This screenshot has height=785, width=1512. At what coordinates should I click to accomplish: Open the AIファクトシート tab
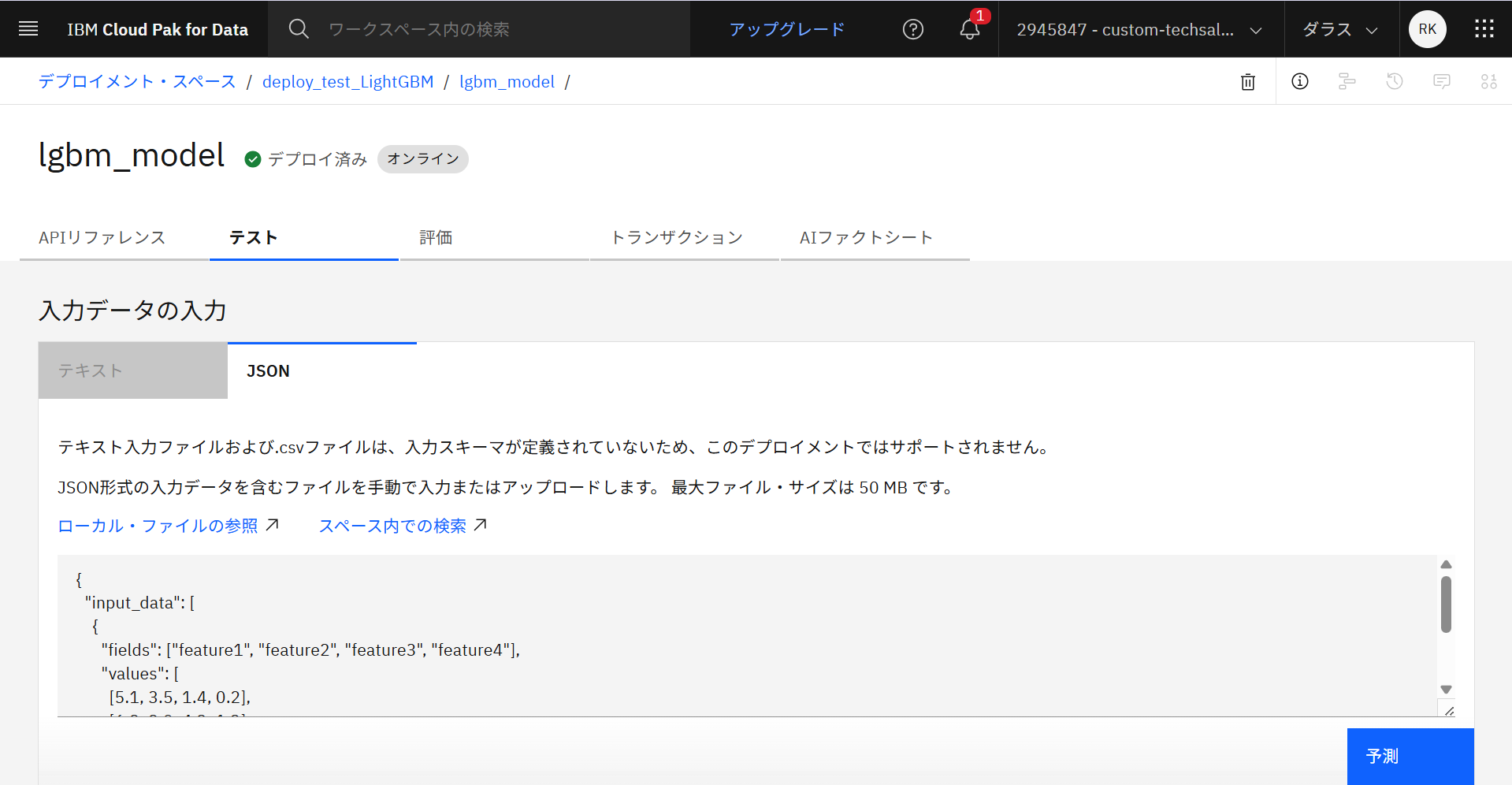coord(875,237)
